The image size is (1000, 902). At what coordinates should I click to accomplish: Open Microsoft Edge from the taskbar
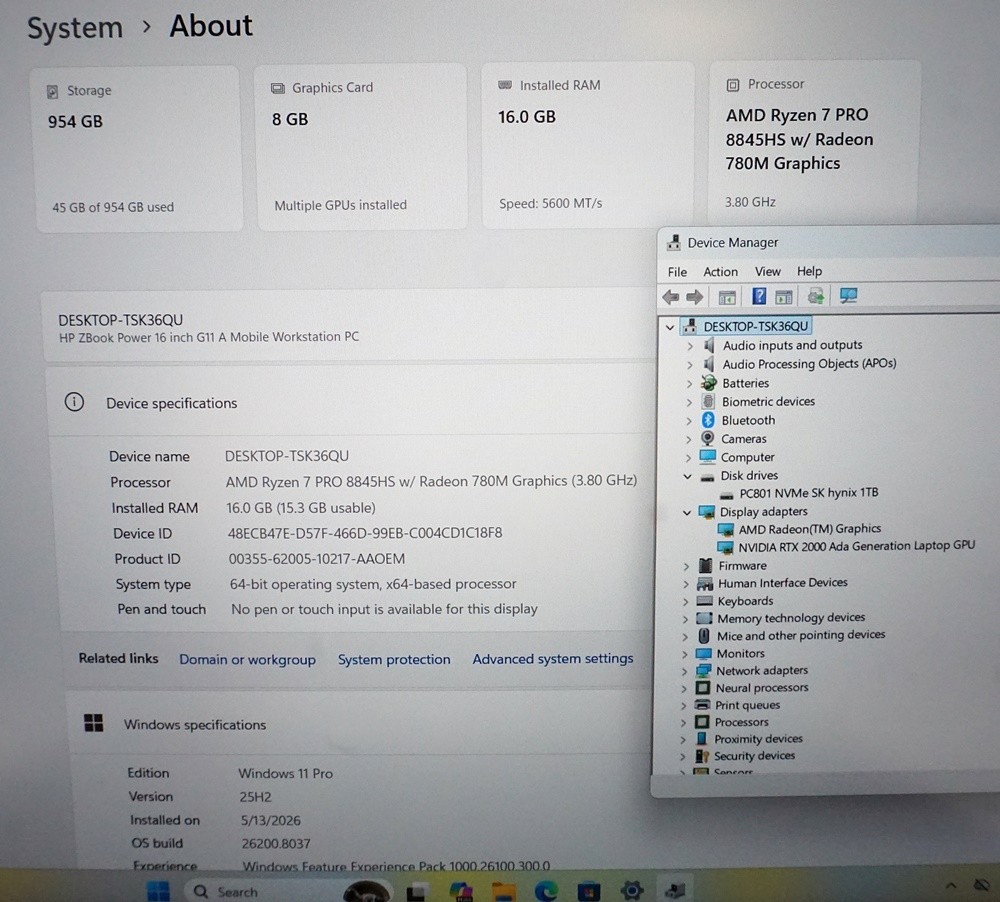pos(546,890)
